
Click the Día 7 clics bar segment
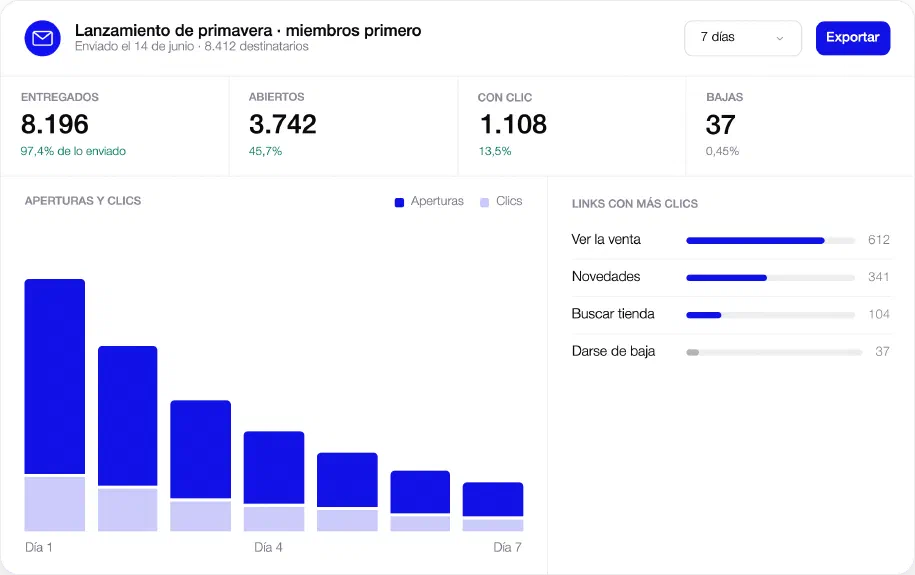(493, 525)
